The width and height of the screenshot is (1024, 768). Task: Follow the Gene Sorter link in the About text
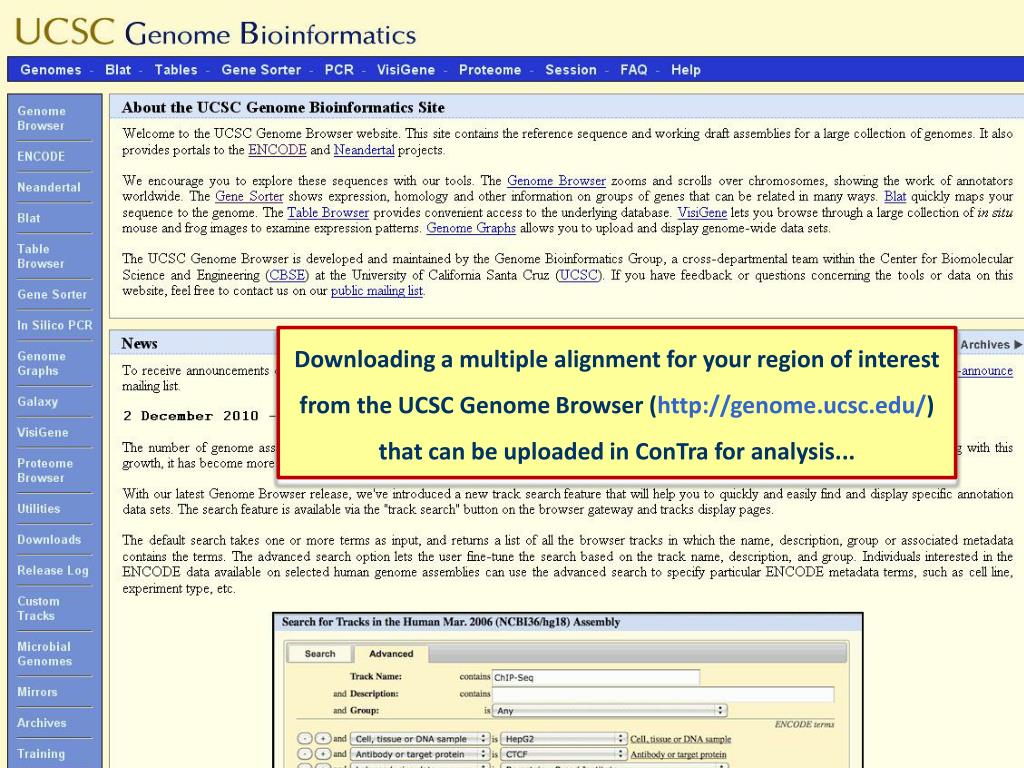point(249,197)
